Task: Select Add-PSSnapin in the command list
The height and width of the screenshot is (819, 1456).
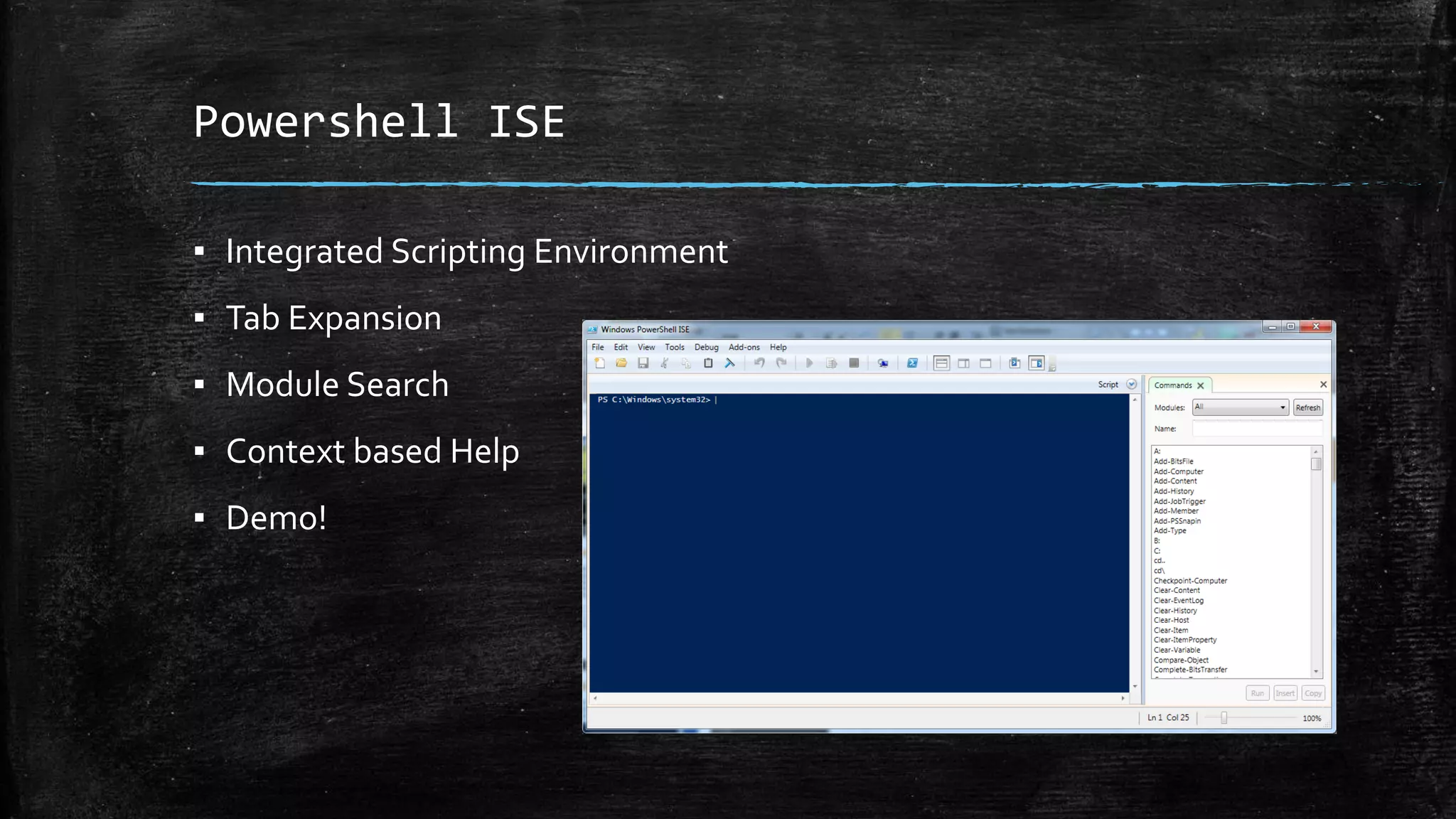Action: click(x=1177, y=521)
